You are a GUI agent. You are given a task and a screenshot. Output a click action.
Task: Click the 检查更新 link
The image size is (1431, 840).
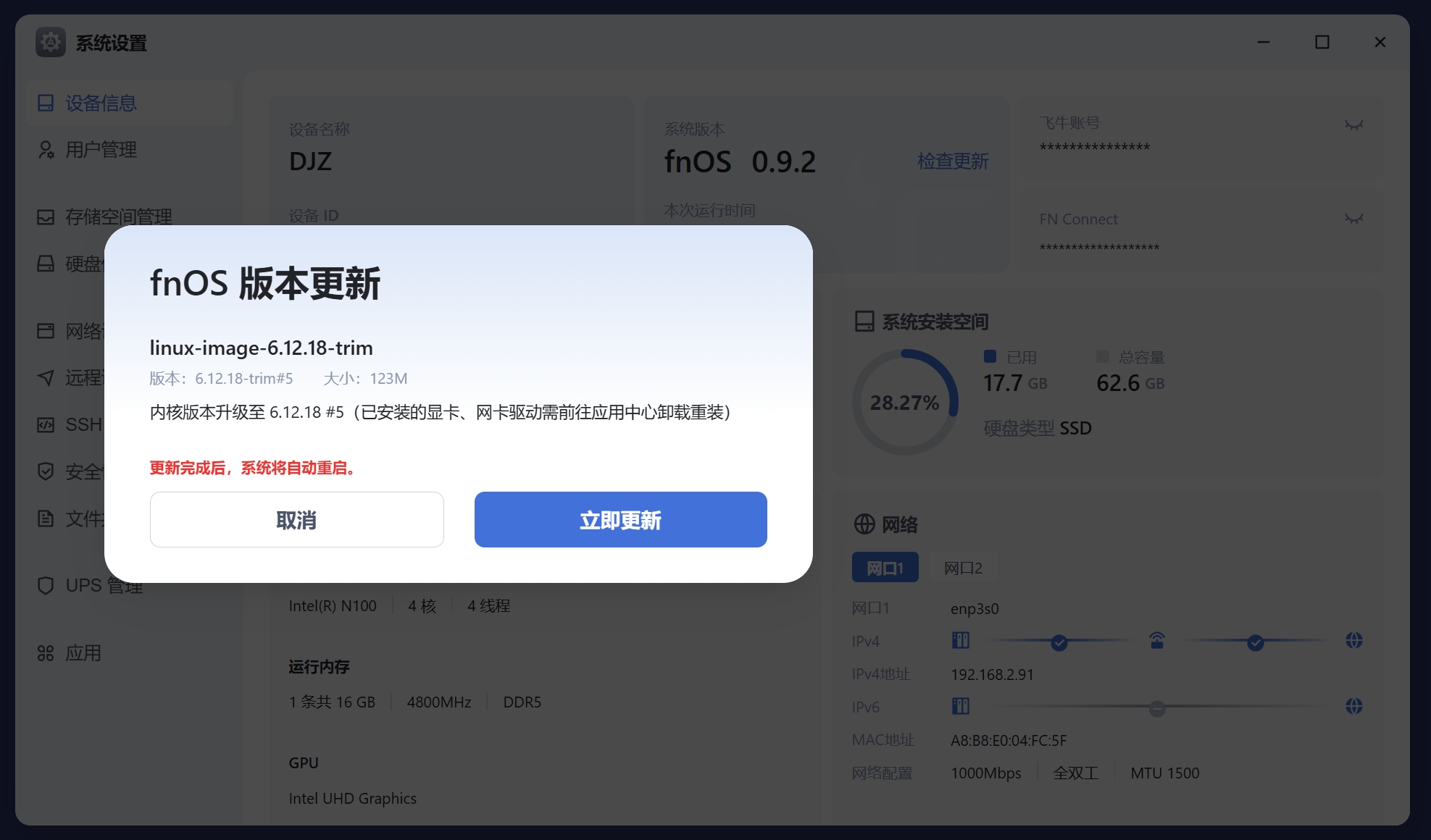953,161
